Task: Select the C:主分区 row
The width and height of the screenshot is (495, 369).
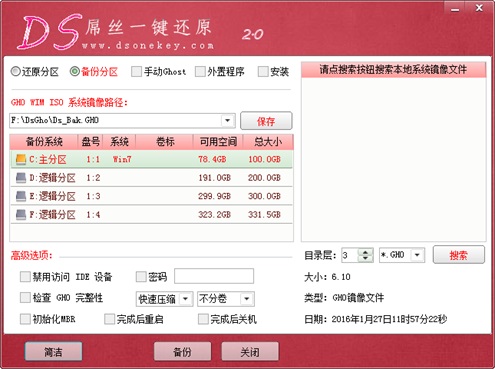Action: pyautogui.click(x=151, y=159)
